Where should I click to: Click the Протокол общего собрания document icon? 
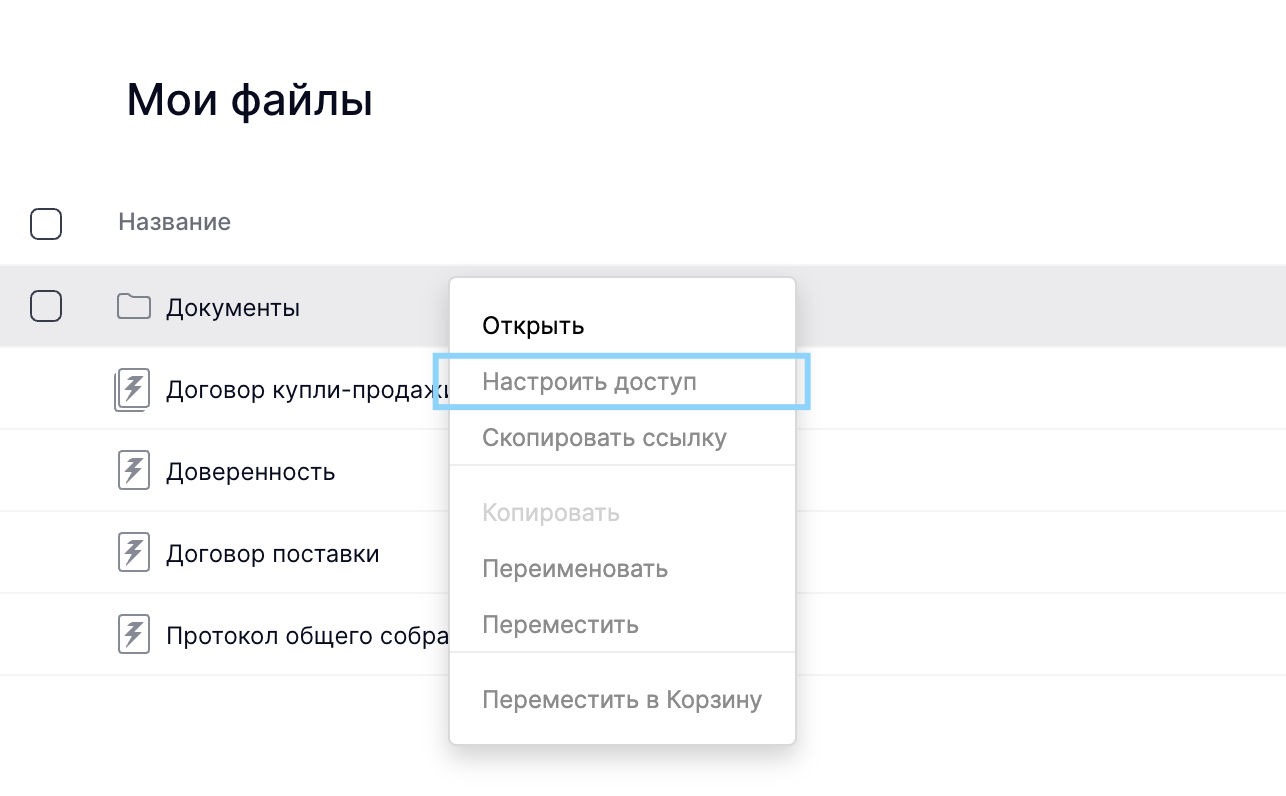coord(134,635)
